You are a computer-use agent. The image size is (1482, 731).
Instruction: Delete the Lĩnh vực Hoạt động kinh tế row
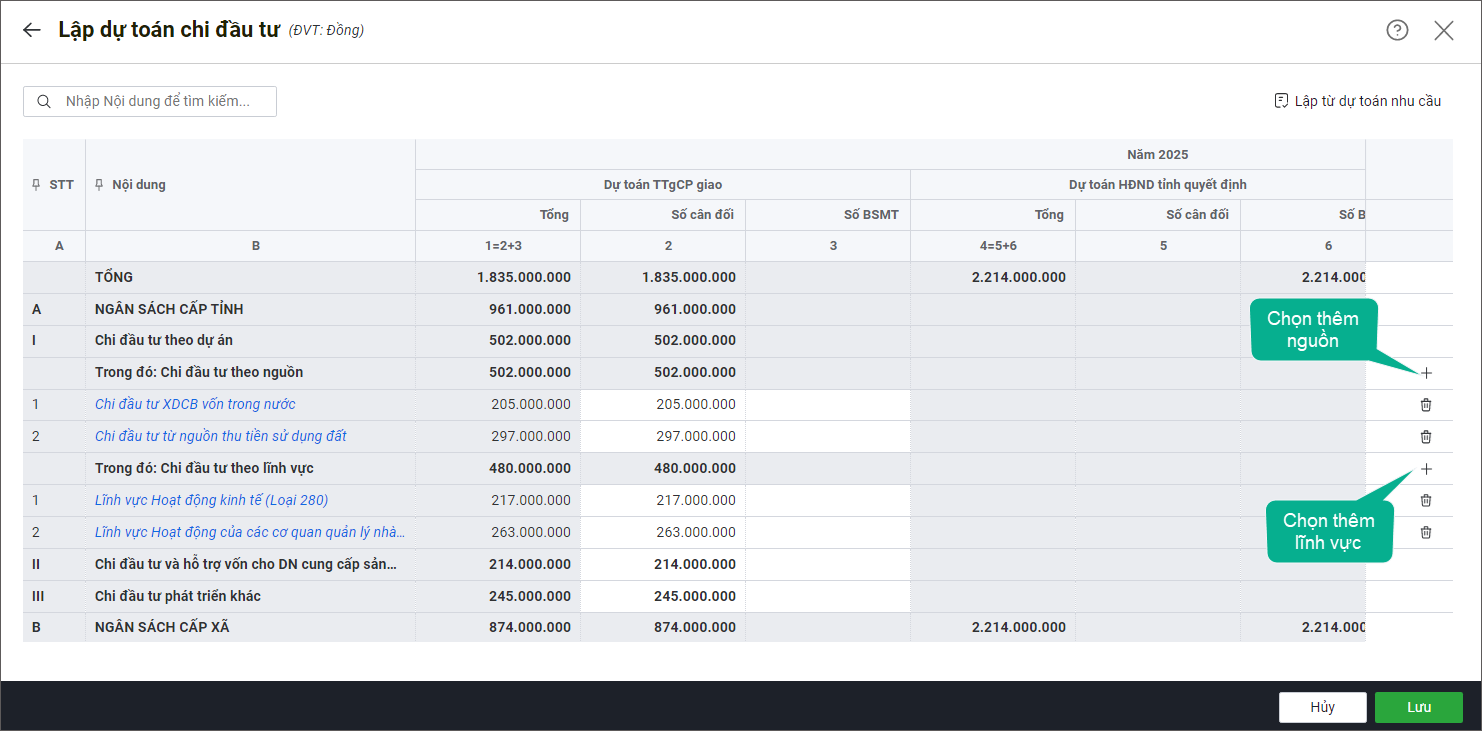click(x=1426, y=500)
